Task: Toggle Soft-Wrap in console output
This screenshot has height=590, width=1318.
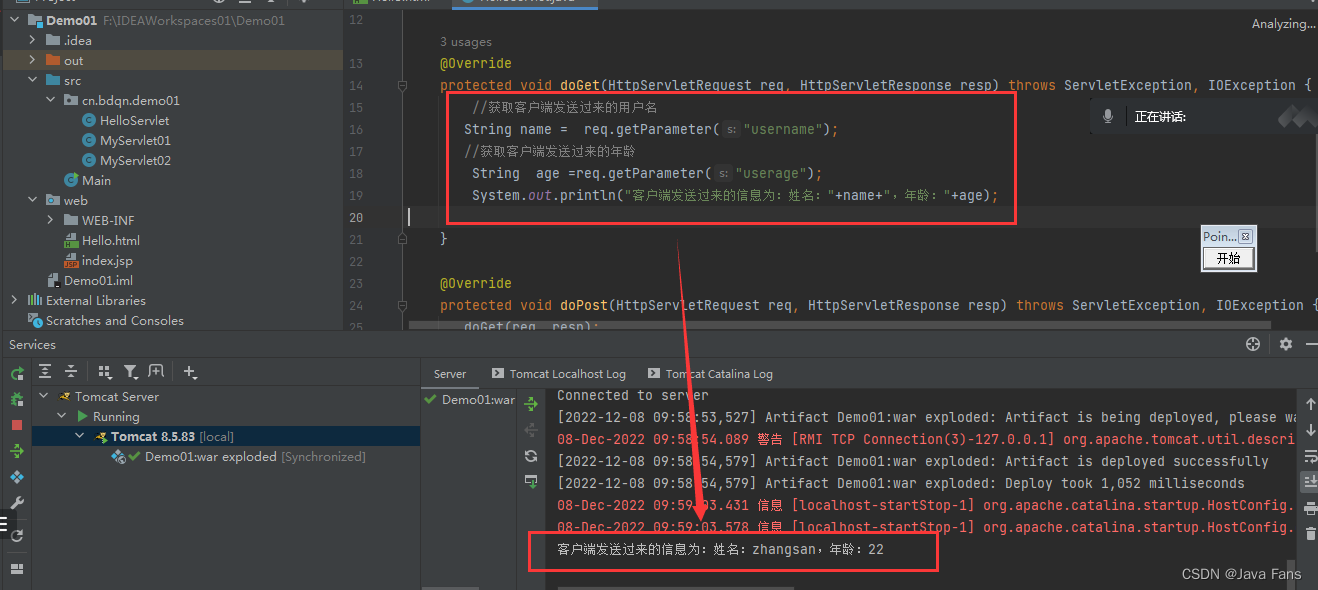Action: click(x=1309, y=456)
